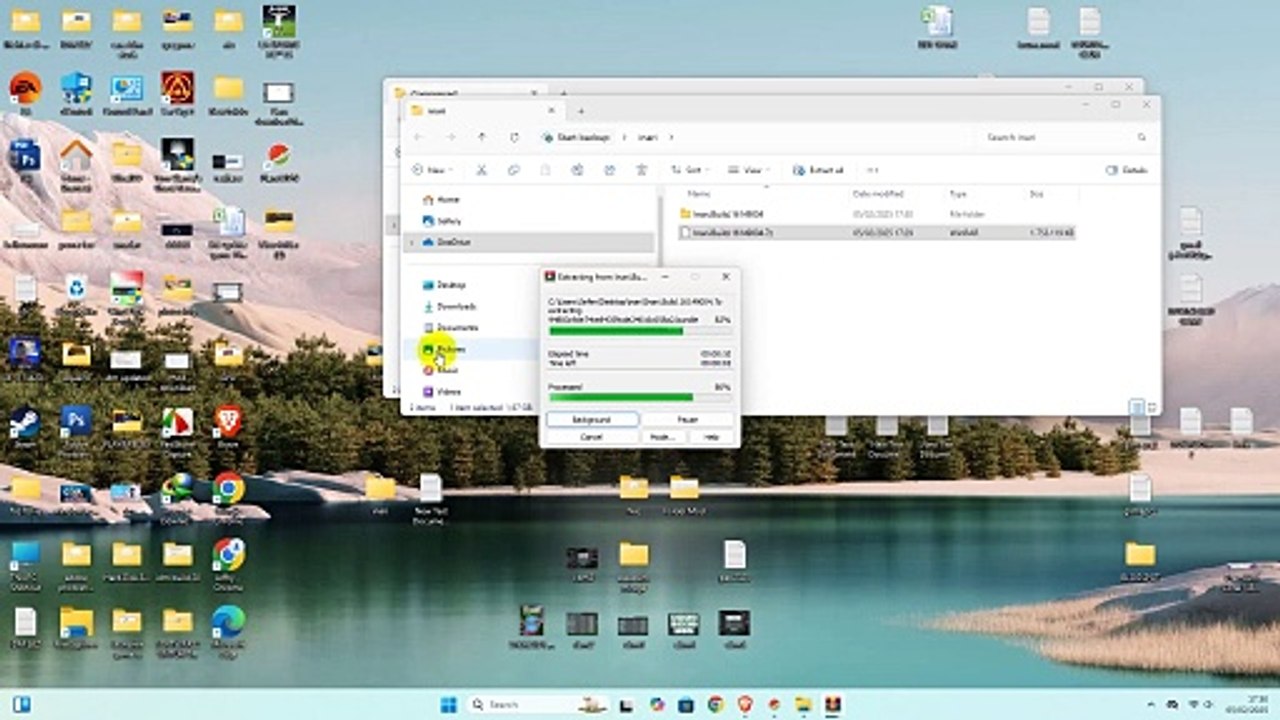1280x720 pixels.
Task: Click the Rename icon in Explorer toolbar
Action: [x=577, y=170]
